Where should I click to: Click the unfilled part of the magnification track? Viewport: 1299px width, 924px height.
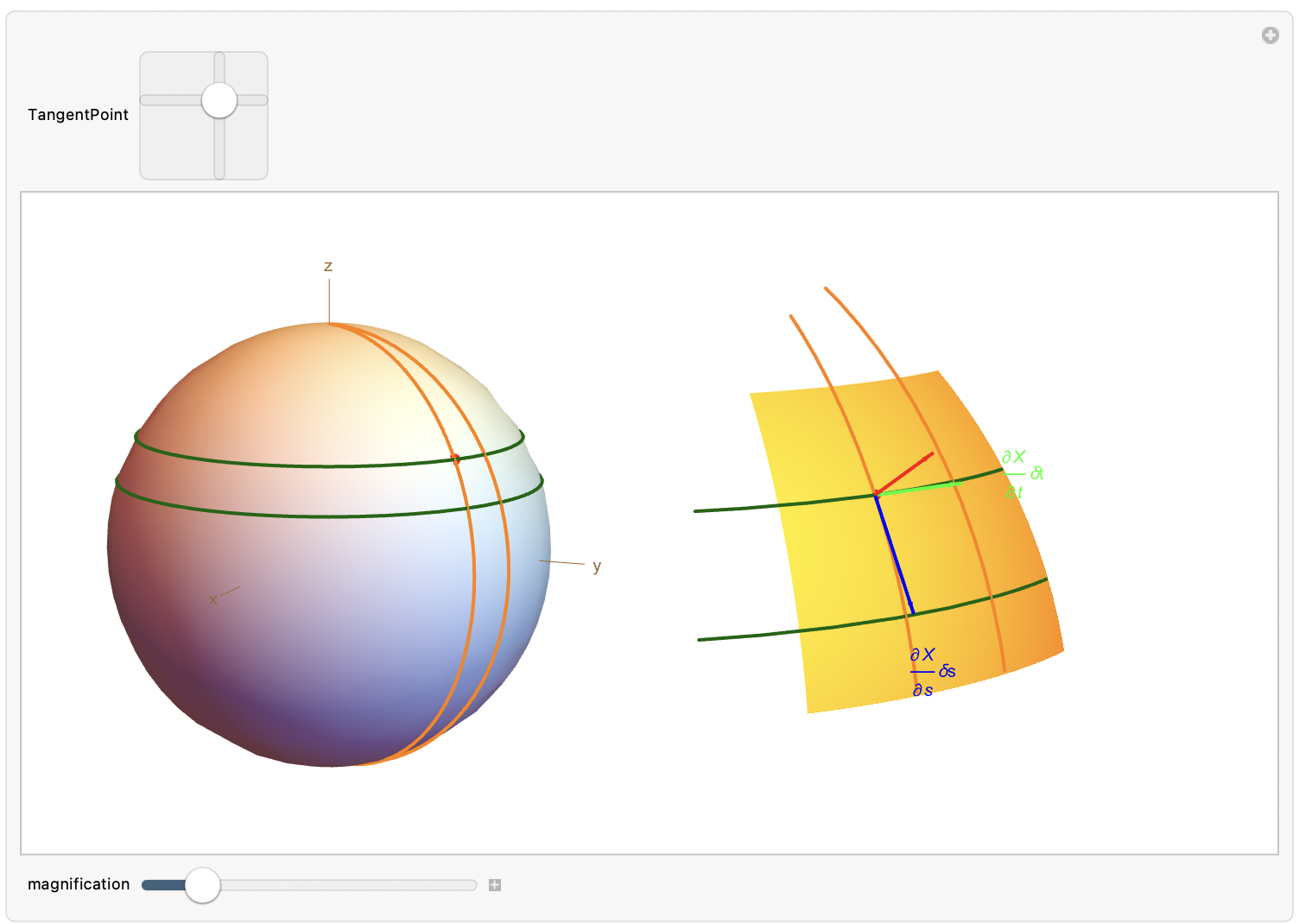pos(348,885)
